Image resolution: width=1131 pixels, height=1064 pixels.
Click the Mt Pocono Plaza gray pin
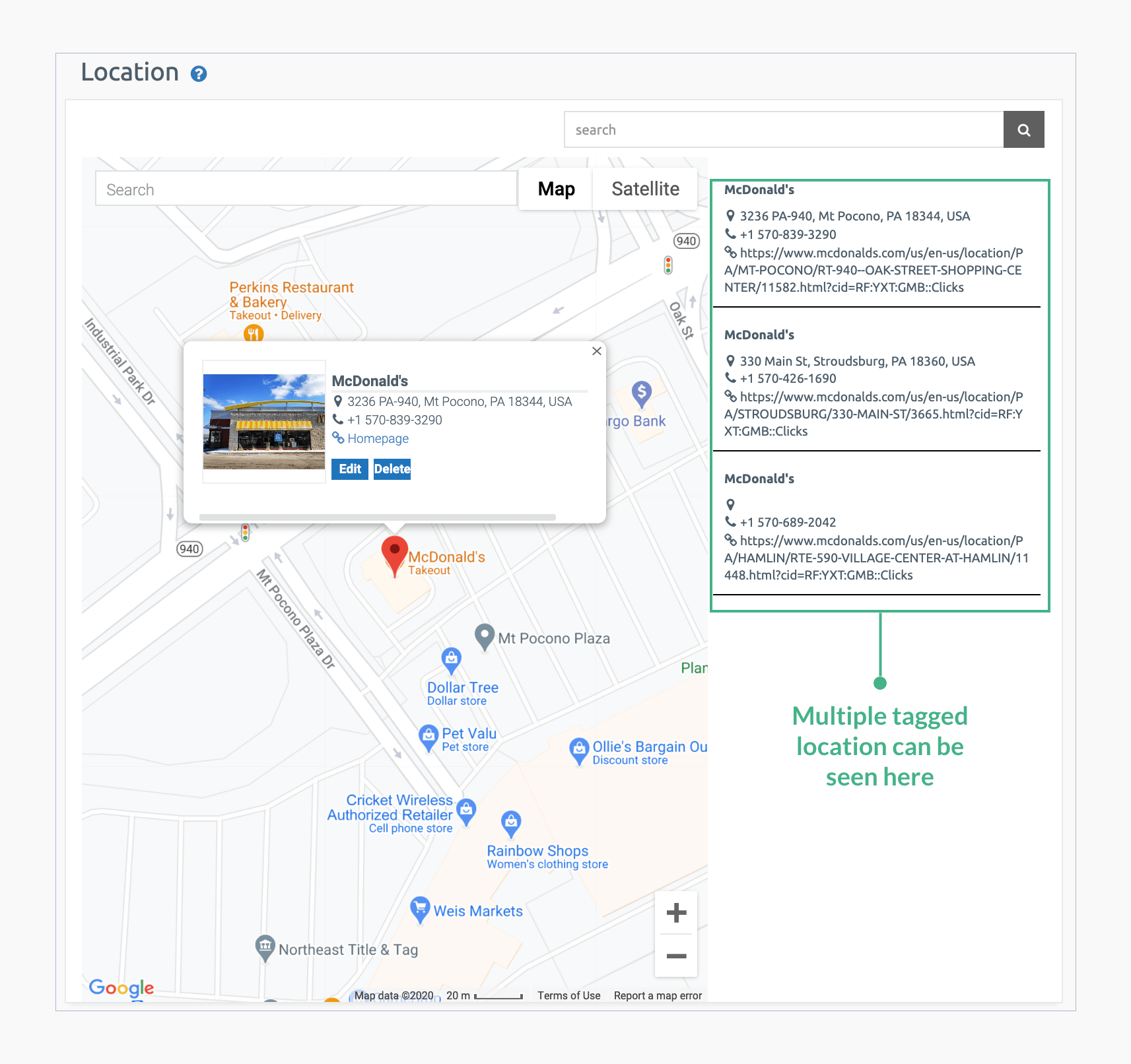485,638
